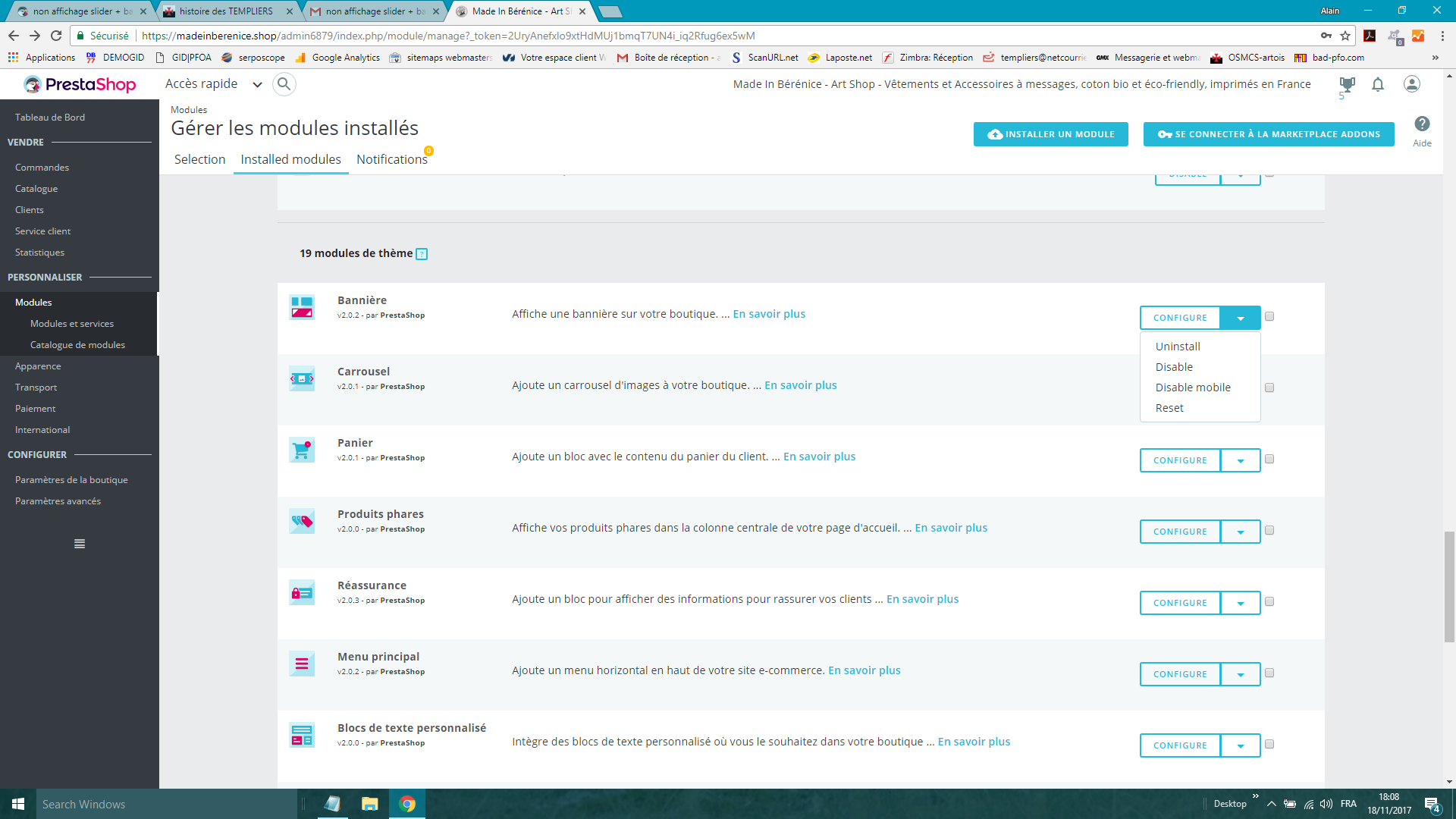Open Catalogue de modules in sidebar

[77, 345]
